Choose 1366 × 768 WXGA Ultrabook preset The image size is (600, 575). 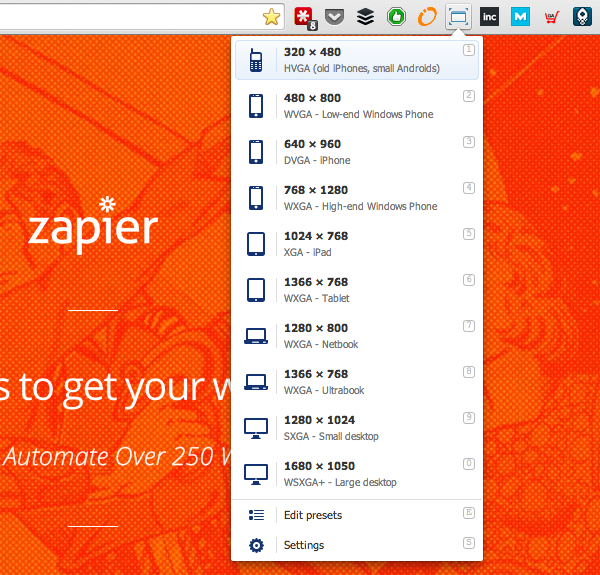pos(357,382)
